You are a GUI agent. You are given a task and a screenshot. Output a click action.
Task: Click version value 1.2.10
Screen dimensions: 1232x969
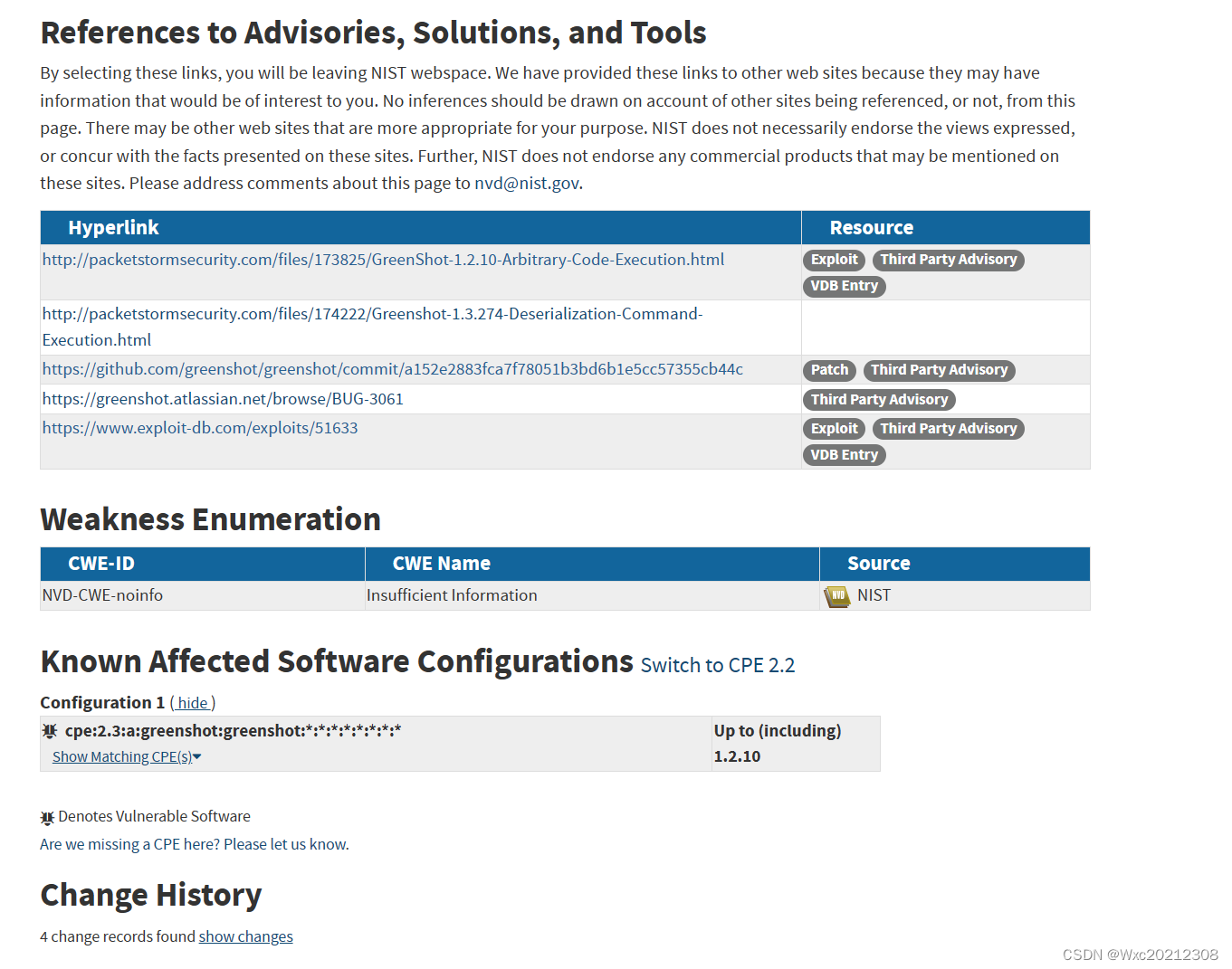[x=737, y=756]
